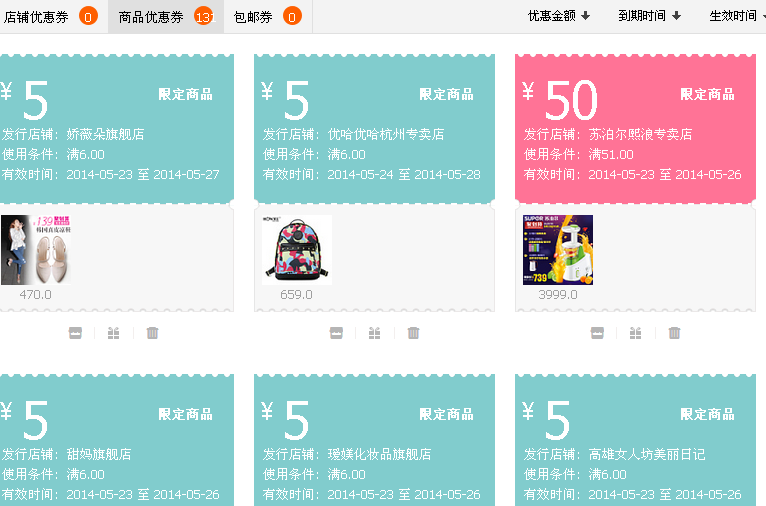Viewport: 766px width, 506px height.
Task: Click the shop icon under the 苏泊尔熙浪专卖店 coupon
Action: (x=597, y=333)
